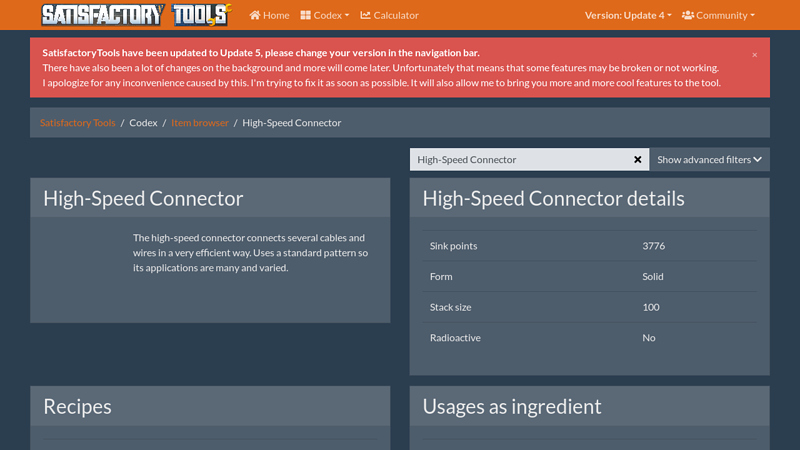The image size is (800, 450).
Task: Click the Codex breadcrumb entry
Action: pos(143,123)
